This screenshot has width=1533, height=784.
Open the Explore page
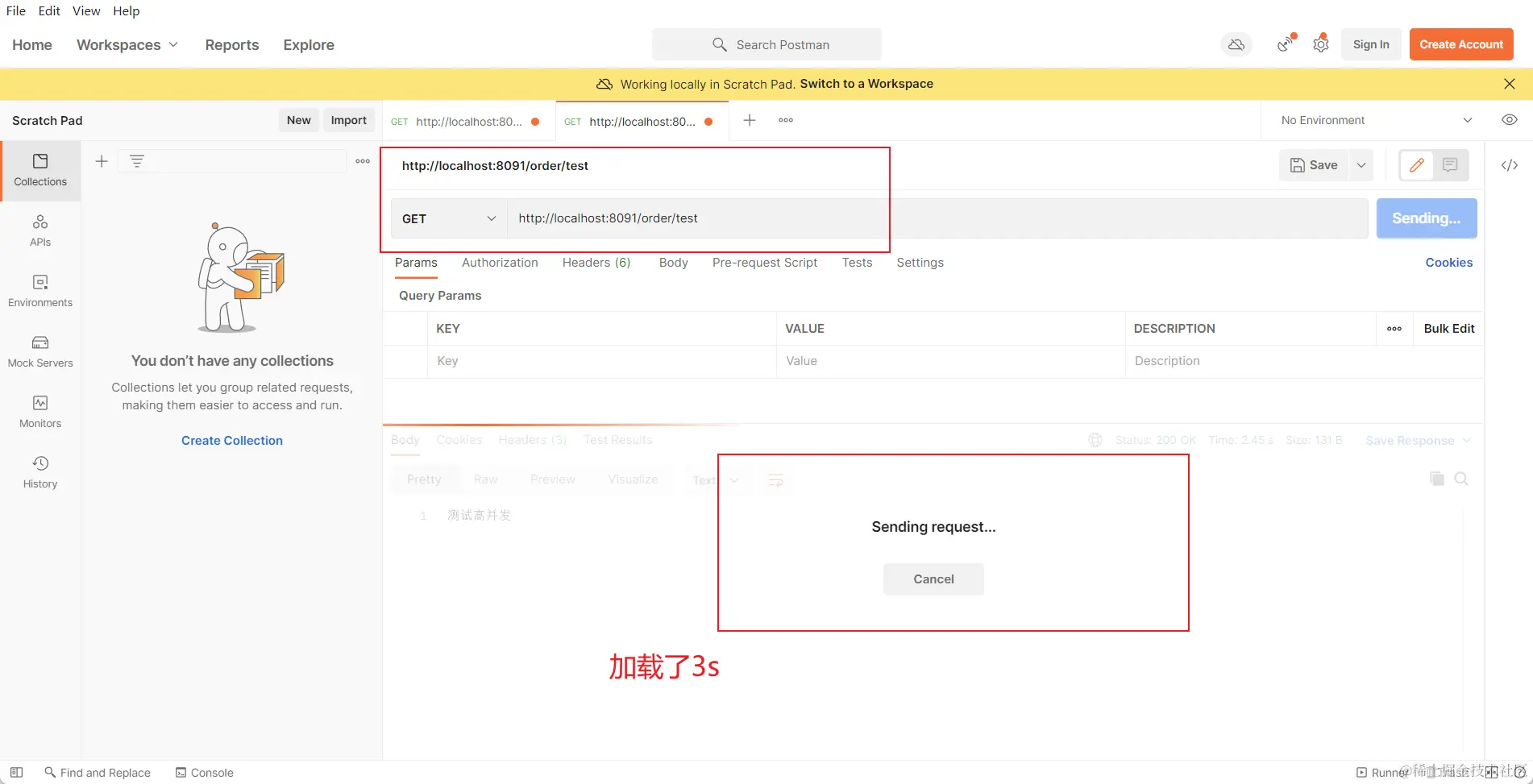coord(309,45)
